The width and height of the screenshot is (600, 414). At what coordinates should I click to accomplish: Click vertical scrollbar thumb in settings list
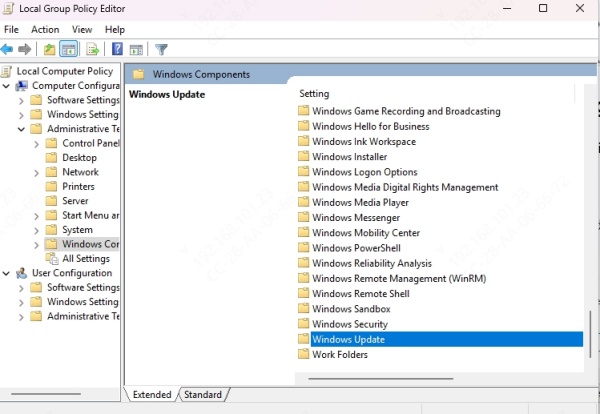point(590,334)
